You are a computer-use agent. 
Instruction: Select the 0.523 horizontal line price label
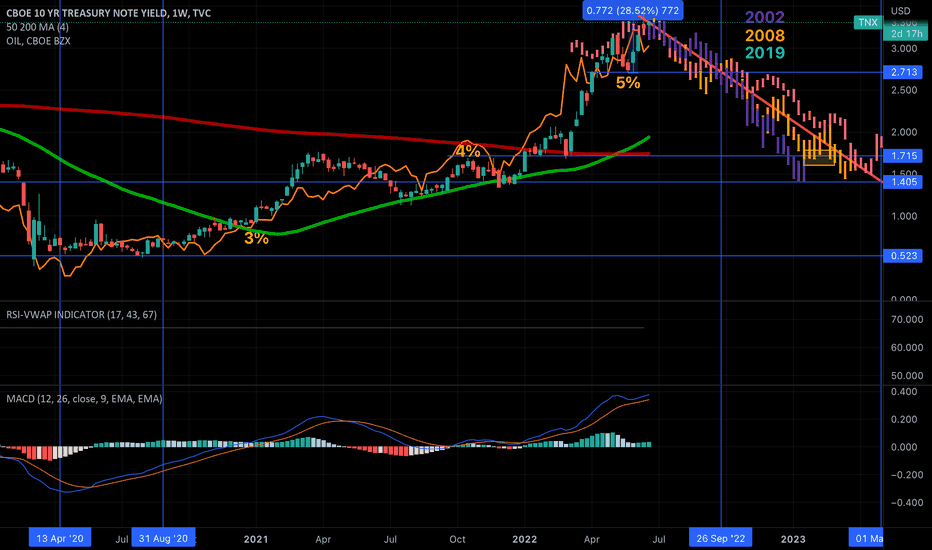click(903, 256)
